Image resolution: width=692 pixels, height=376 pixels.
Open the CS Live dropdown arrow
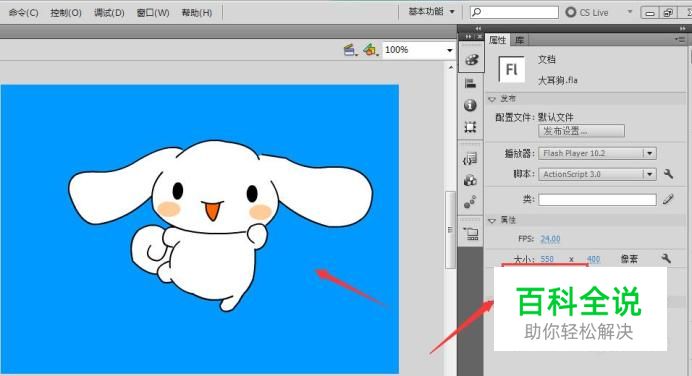tap(630, 12)
